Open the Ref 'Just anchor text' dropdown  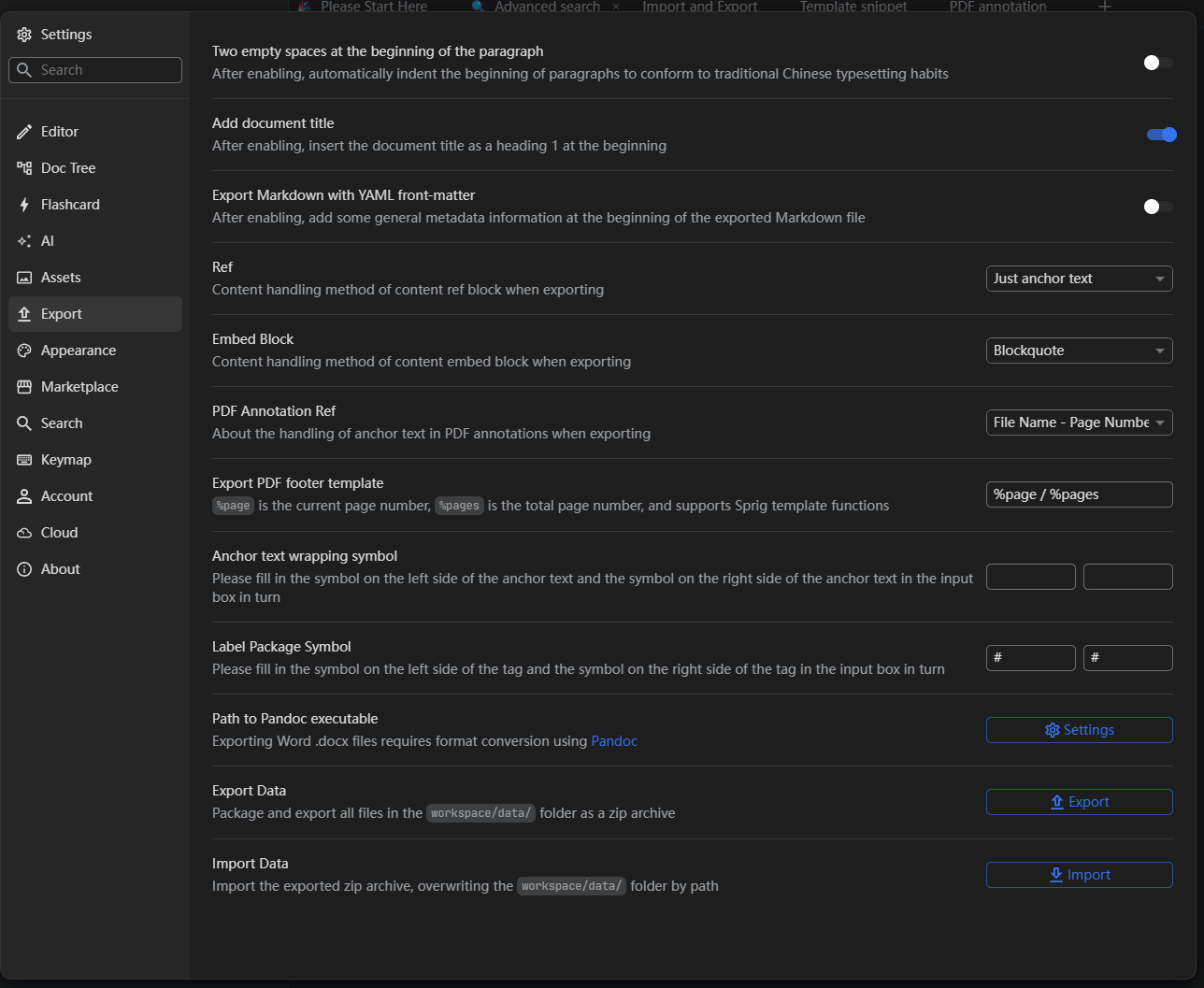[x=1079, y=279]
